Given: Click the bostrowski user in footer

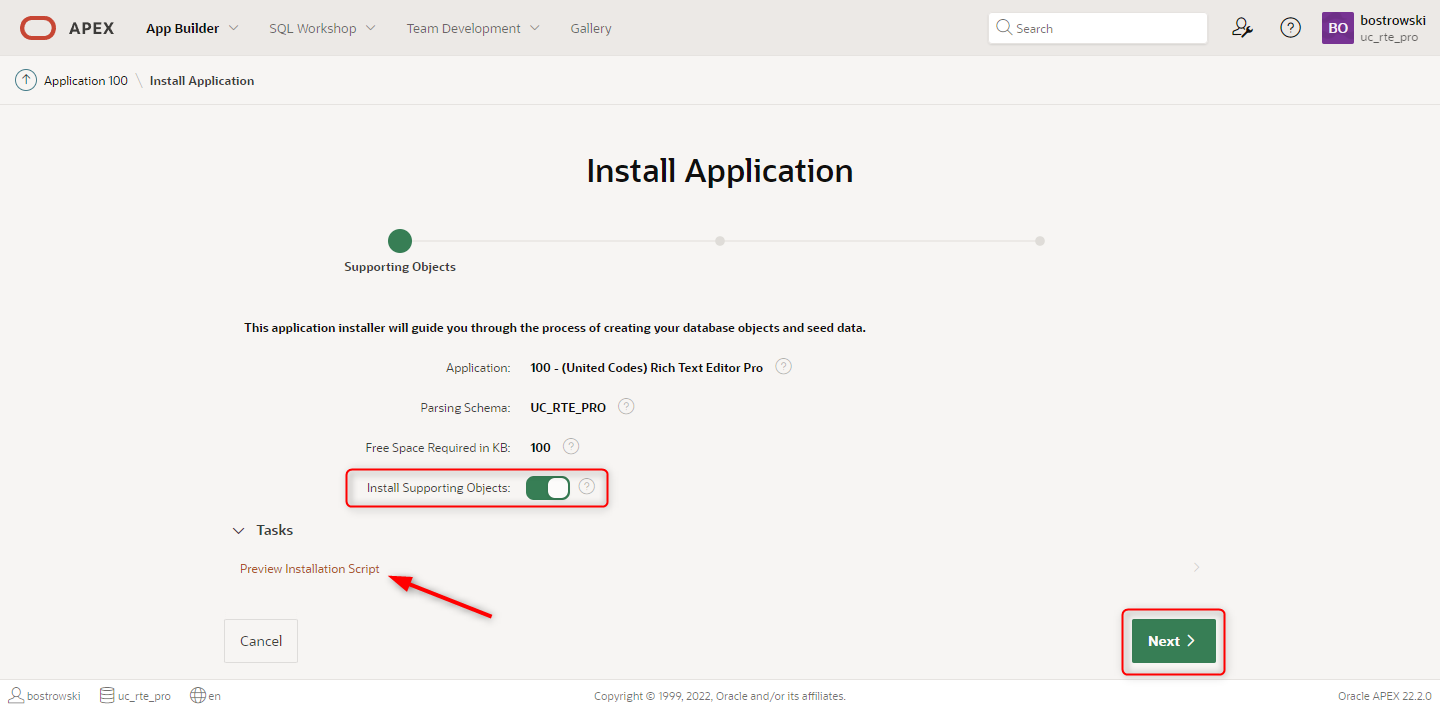Looking at the screenshot, I should point(45,695).
